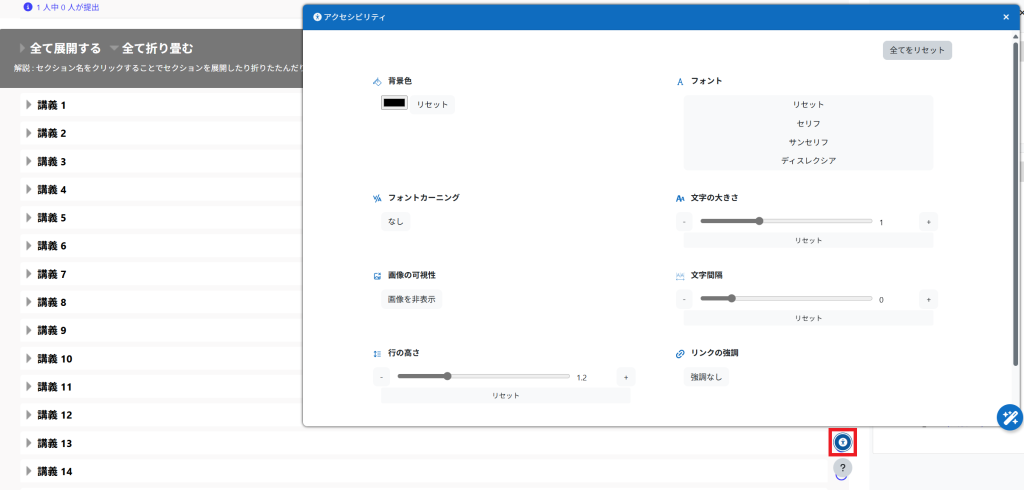Screen dimensions: 1024x490
Task: Click the blue magic wand icon
Action: pos(1009,417)
